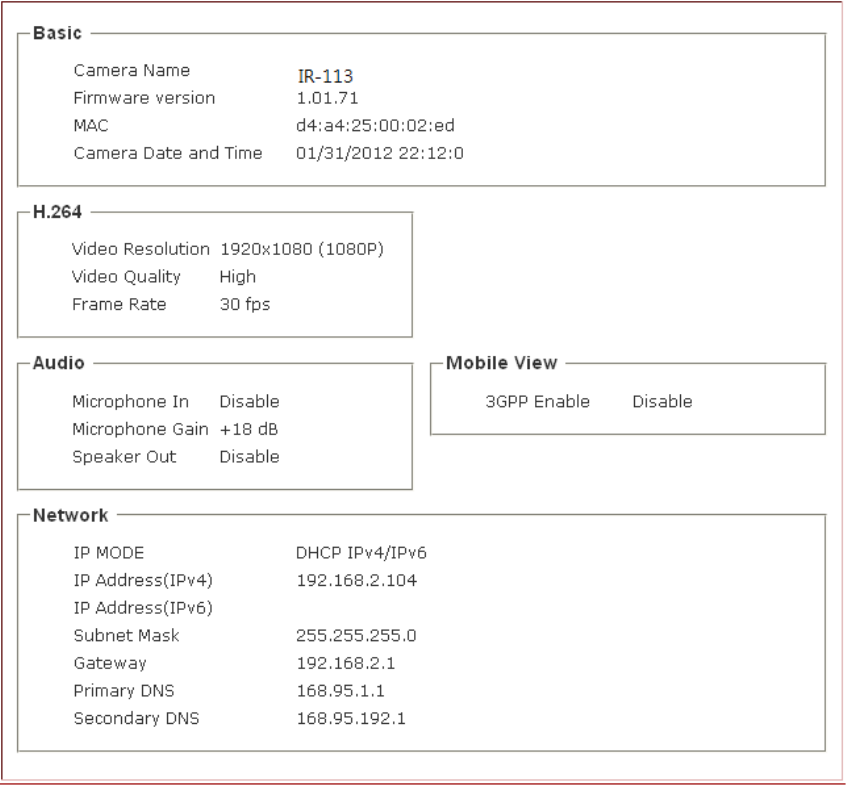
Task: Click the Video Quality value High
Action: coord(238,277)
